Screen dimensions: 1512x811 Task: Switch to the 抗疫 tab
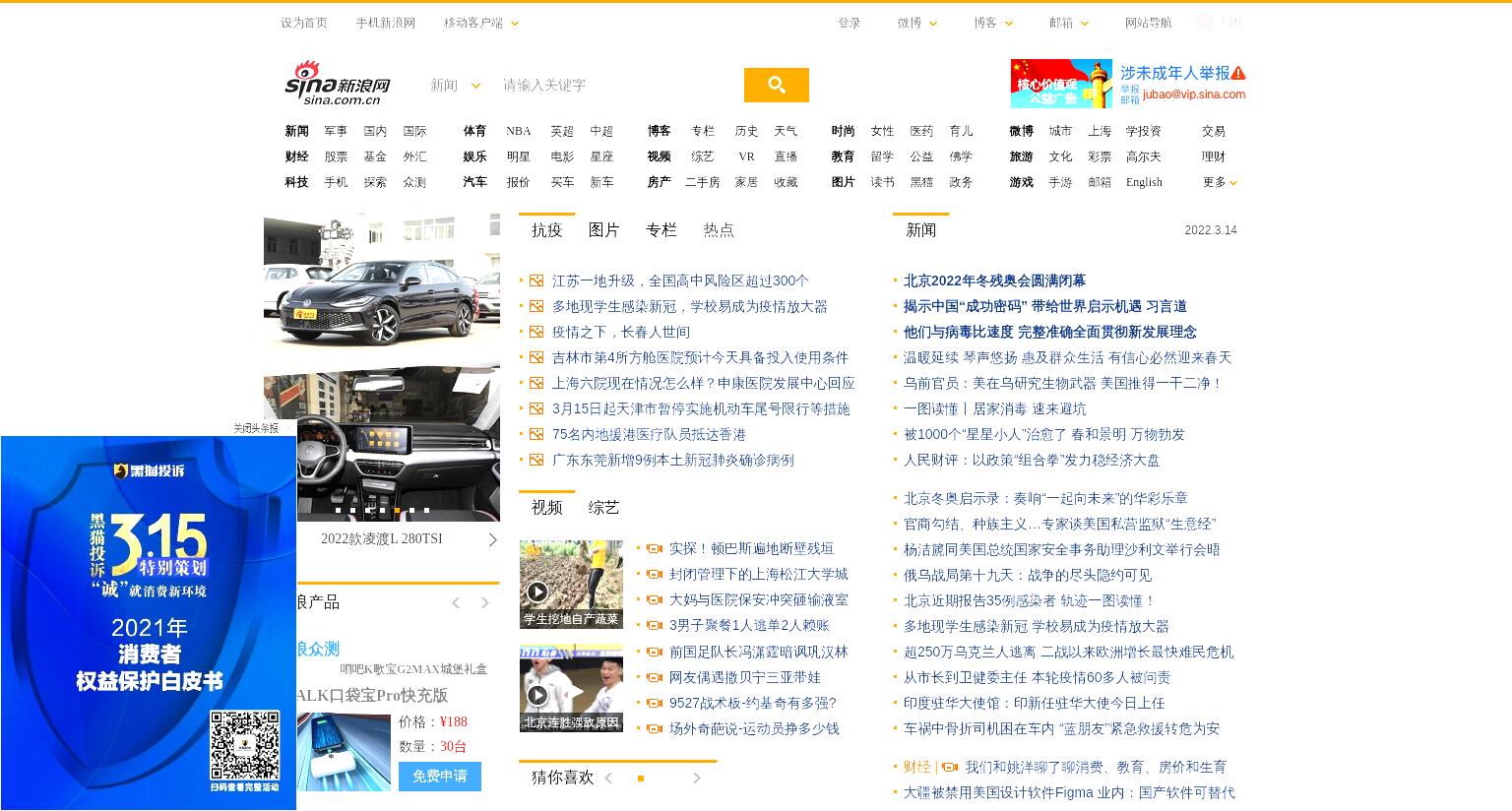pos(547,230)
